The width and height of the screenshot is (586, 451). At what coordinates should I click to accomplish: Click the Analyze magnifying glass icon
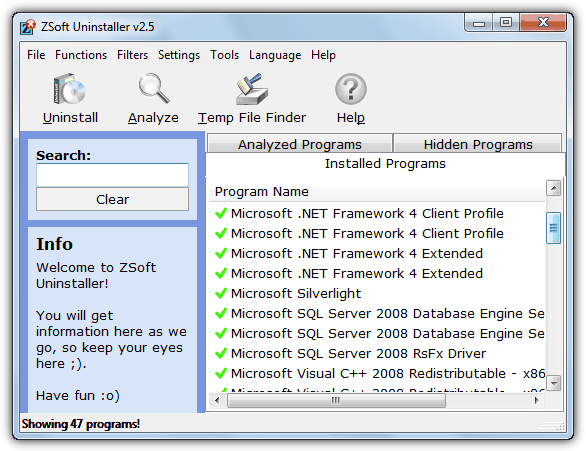(x=154, y=88)
